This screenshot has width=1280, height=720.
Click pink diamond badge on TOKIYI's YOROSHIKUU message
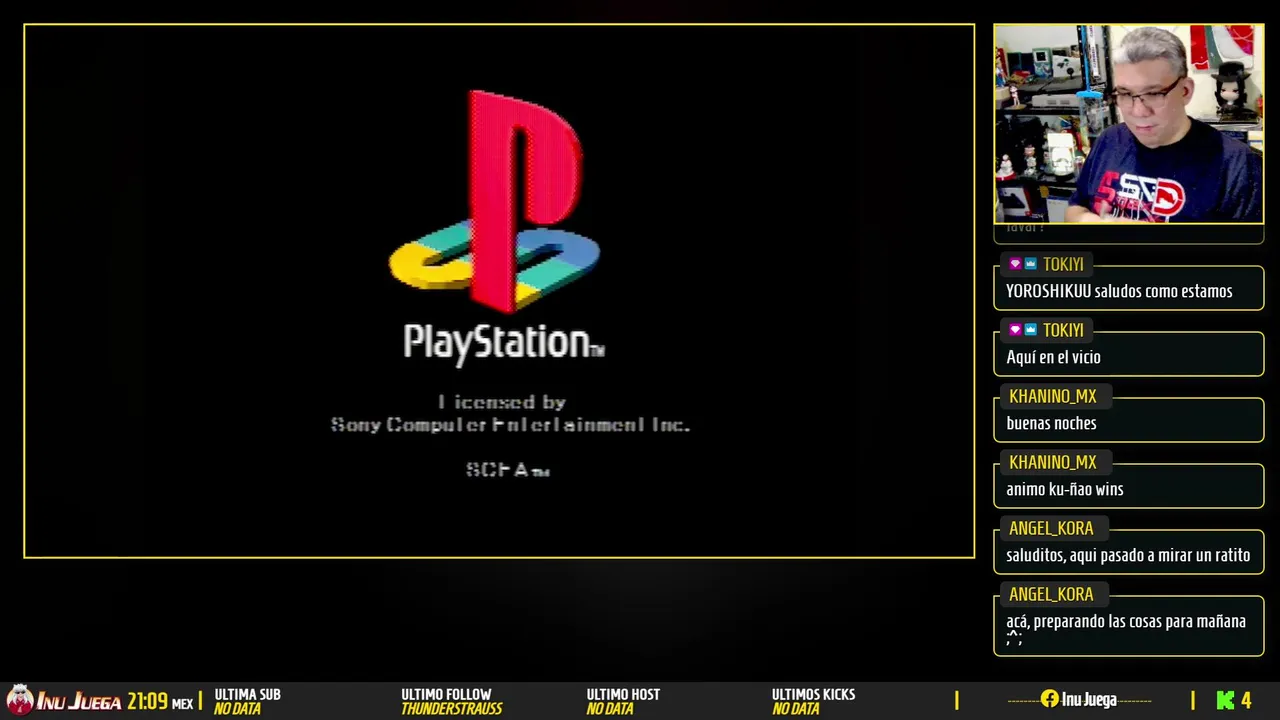tap(1015, 264)
